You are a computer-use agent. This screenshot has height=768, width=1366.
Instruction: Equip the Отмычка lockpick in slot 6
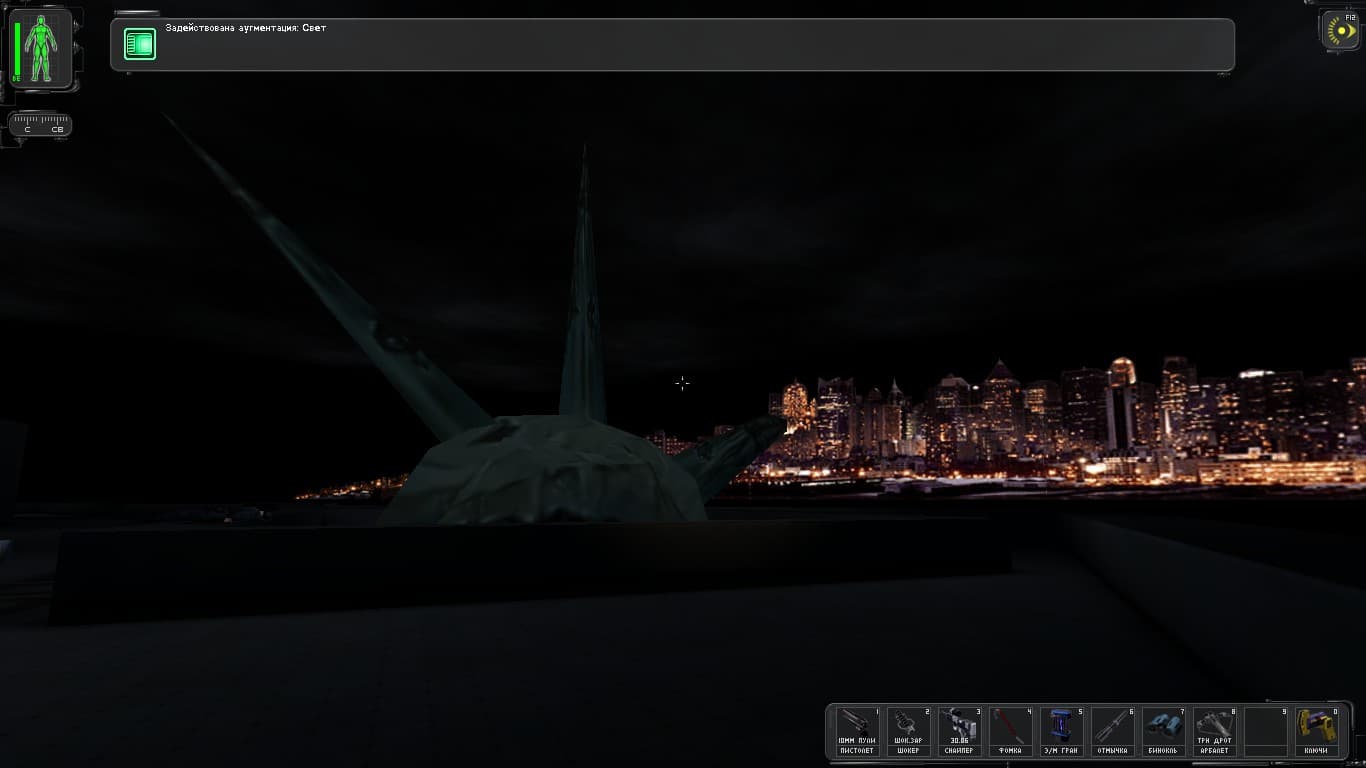[x=1112, y=732]
